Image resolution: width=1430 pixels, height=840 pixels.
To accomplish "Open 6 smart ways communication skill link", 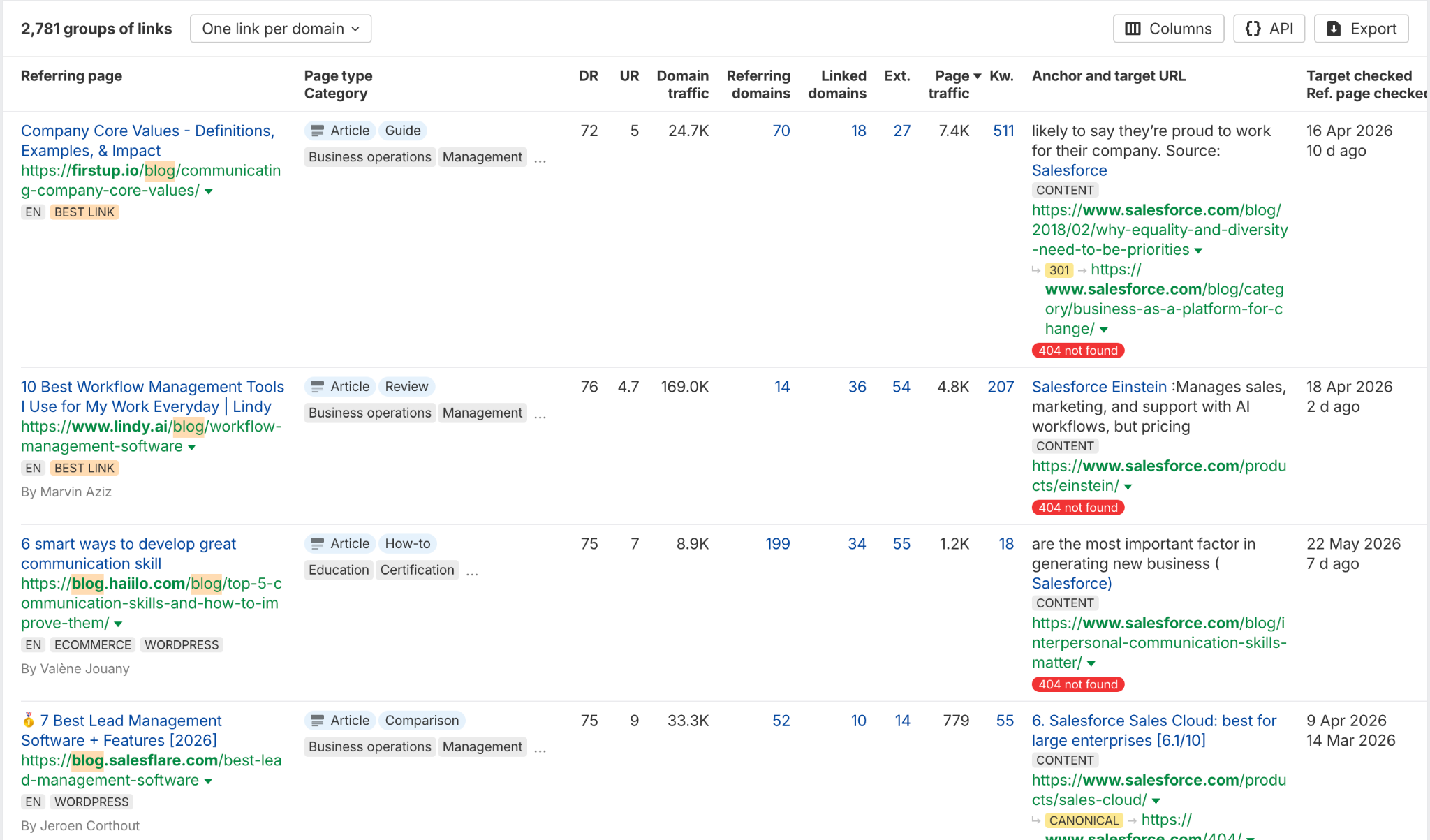I will click(x=128, y=553).
